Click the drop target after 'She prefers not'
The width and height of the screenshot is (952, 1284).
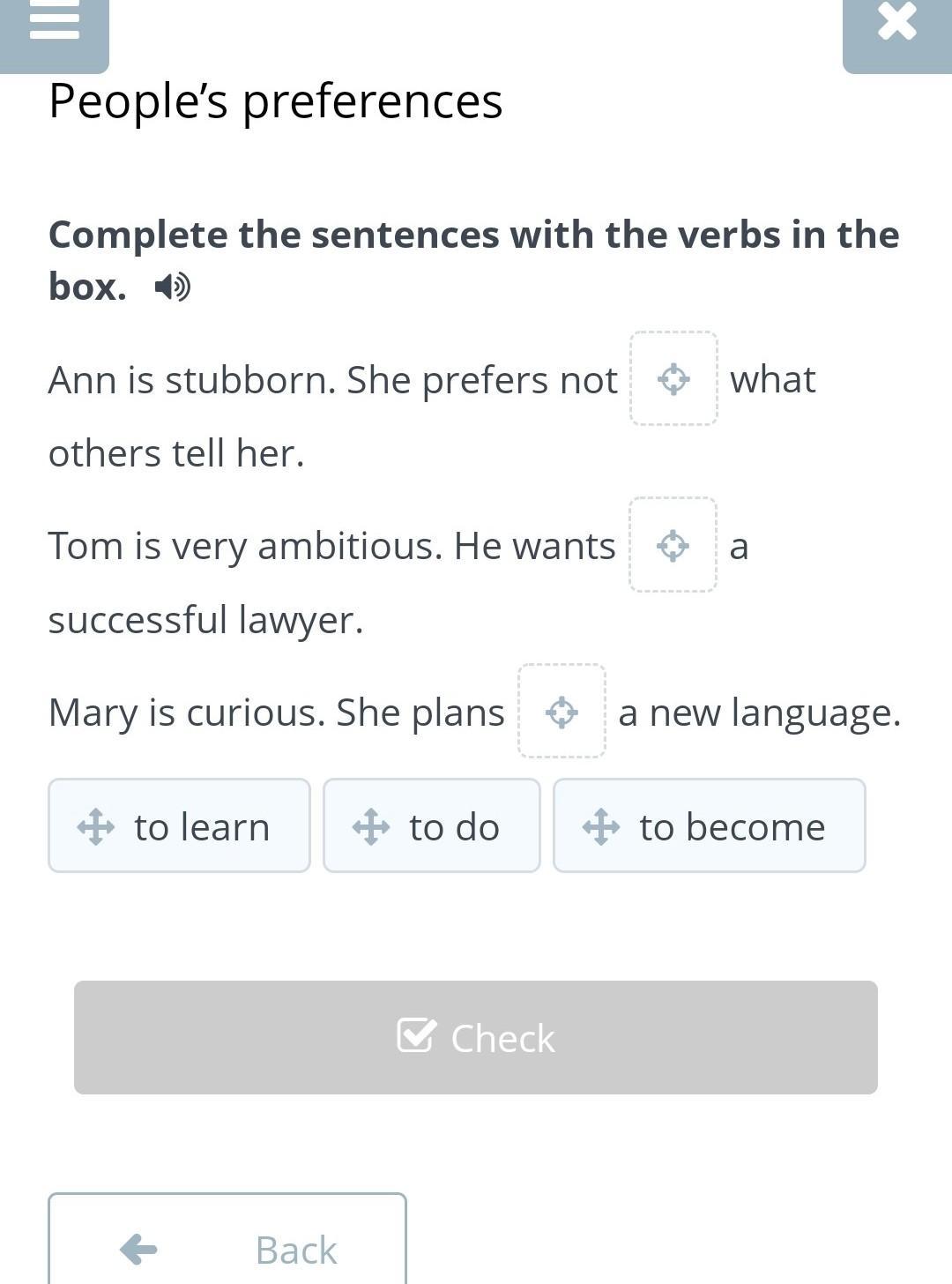[x=673, y=379]
